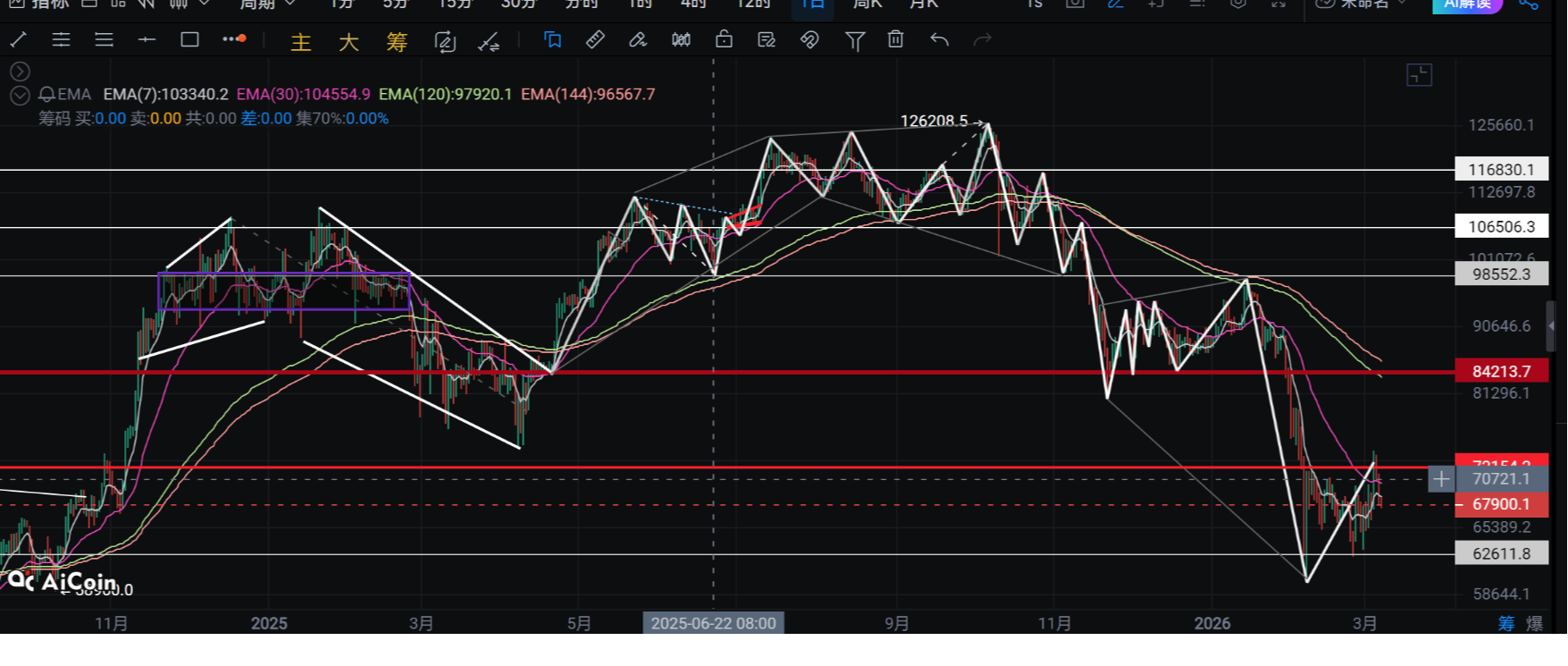Viewport: 1568px width, 666px height.
Task: Click the plus button beside 70721.1 price
Action: [x=1441, y=480]
